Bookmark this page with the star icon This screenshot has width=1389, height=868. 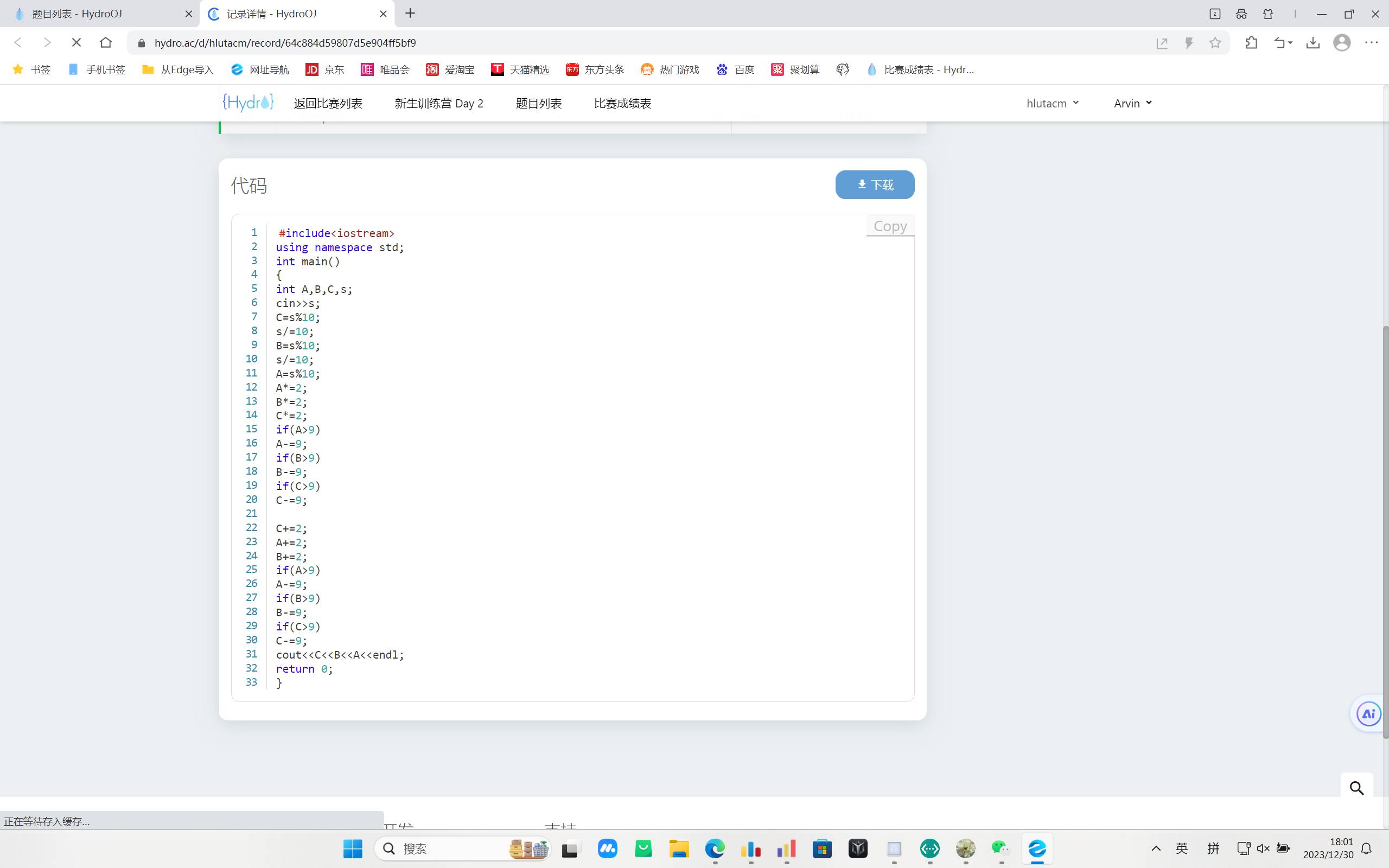1214,42
